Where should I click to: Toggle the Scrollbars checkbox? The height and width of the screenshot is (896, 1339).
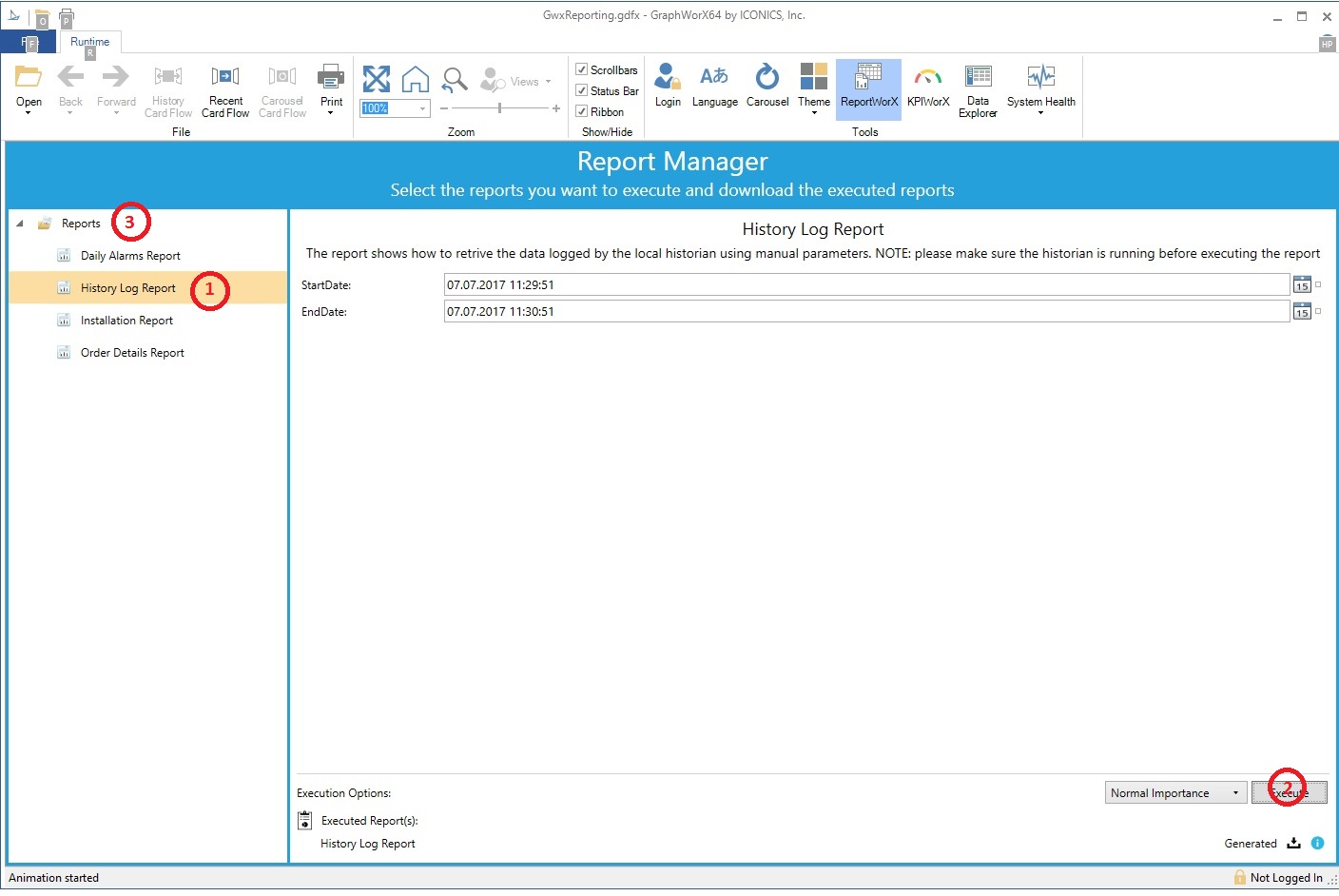pyautogui.click(x=581, y=69)
